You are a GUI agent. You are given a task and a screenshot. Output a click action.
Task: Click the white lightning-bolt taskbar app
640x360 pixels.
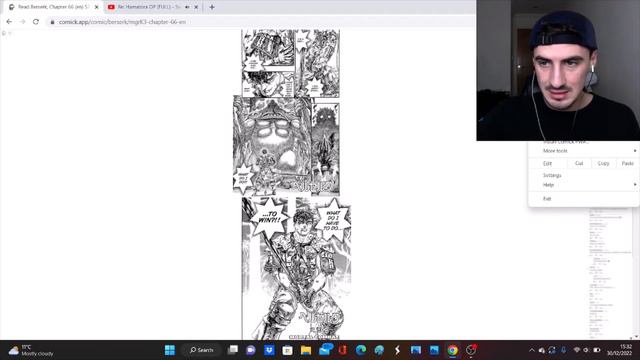point(397,350)
